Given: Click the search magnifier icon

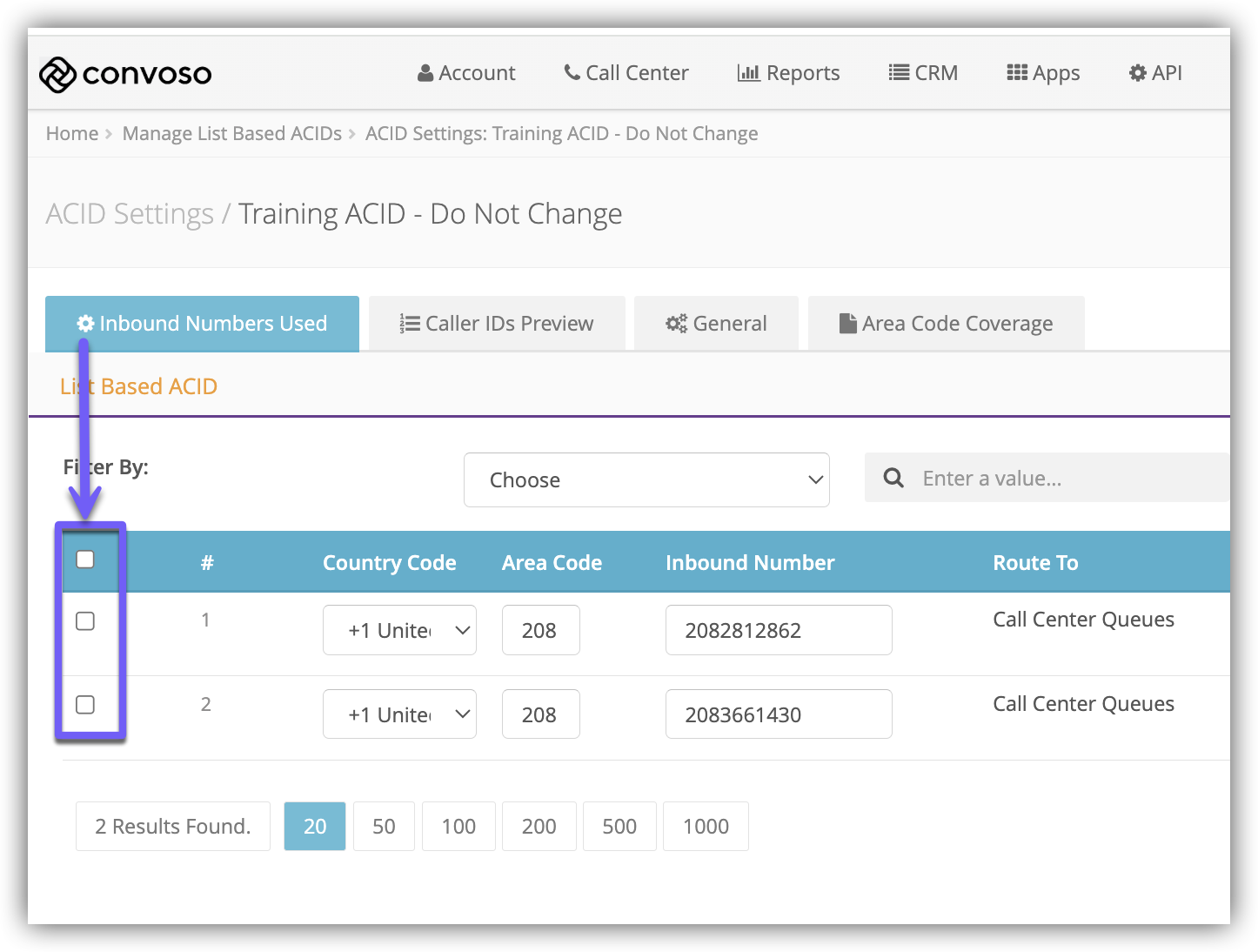Looking at the screenshot, I should pos(893,478).
